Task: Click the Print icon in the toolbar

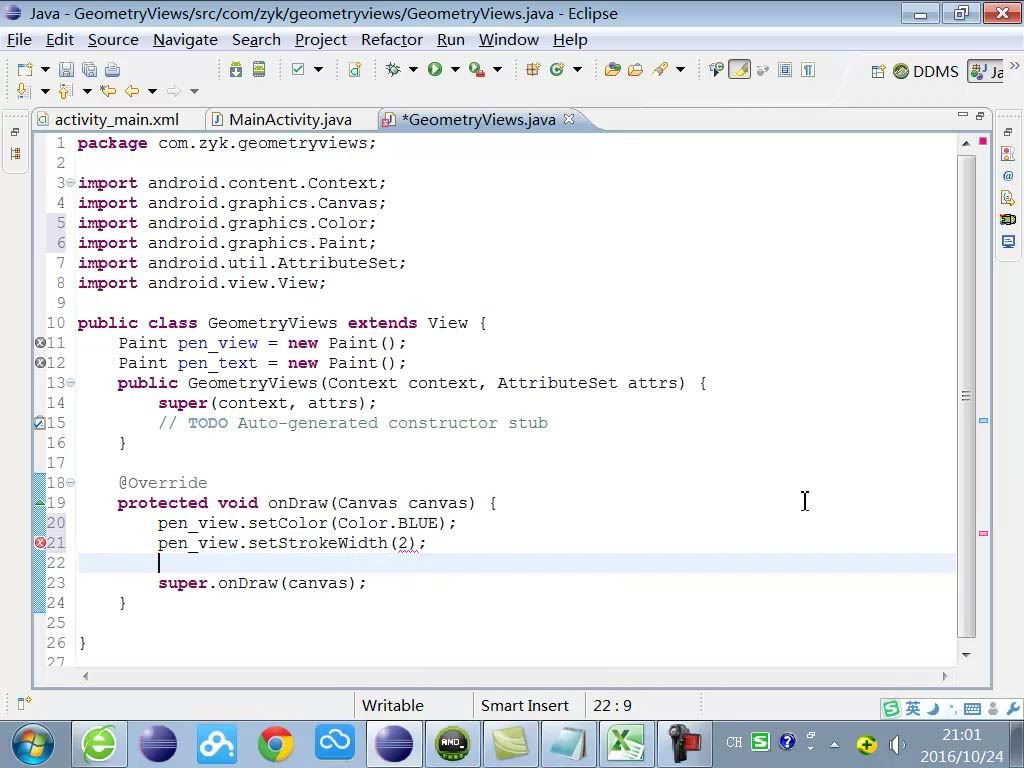Action: tap(112, 70)
